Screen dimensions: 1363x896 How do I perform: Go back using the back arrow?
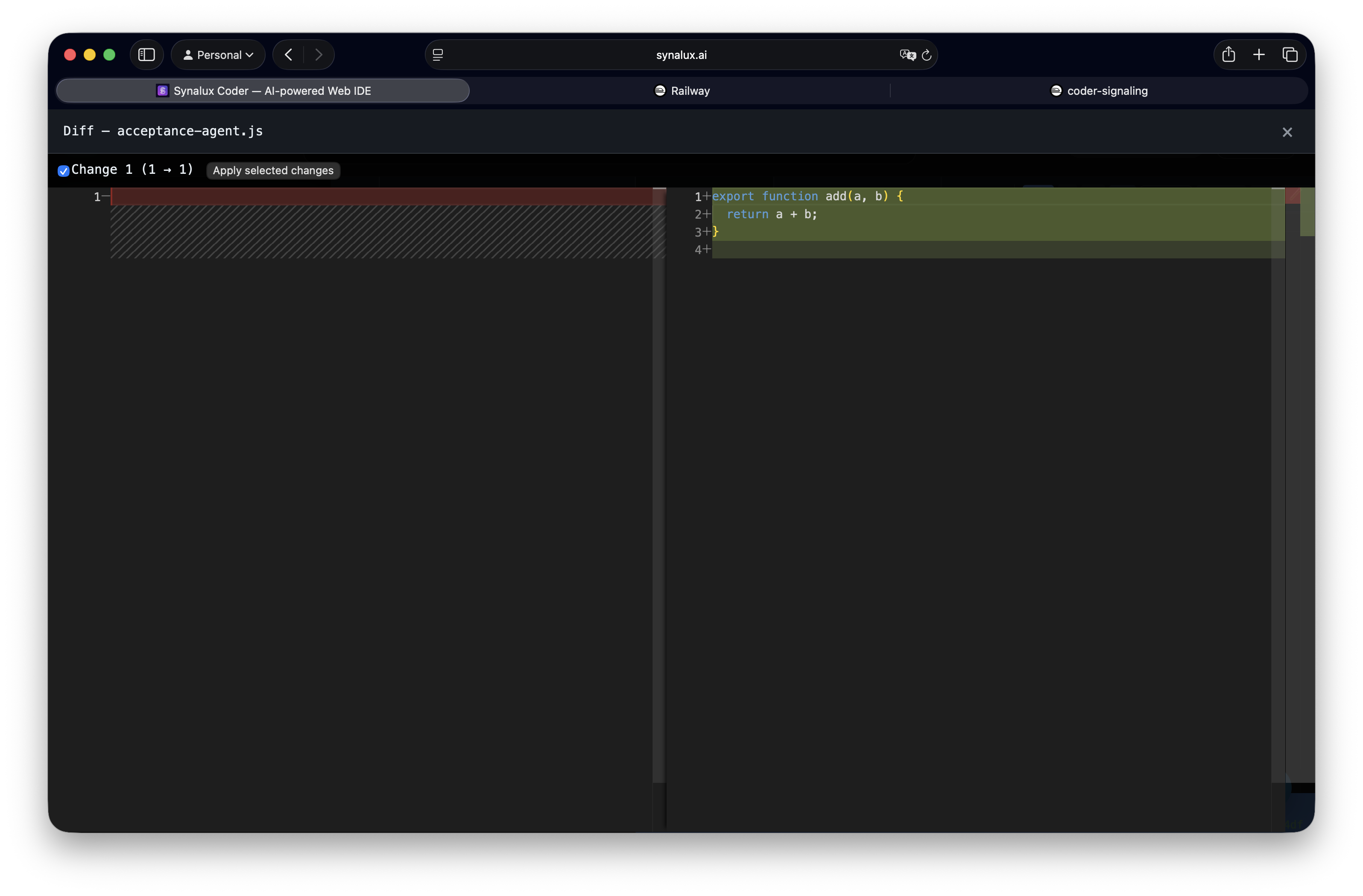tap(289, 55)
